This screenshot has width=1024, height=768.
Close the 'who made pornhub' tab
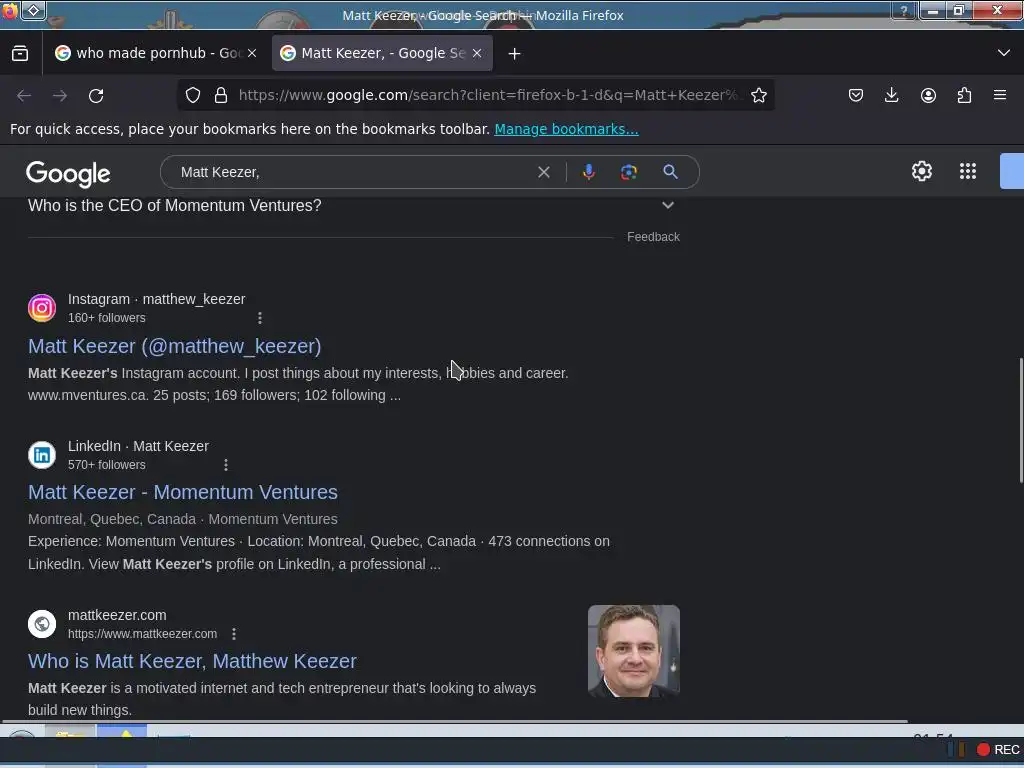point(252,54)
